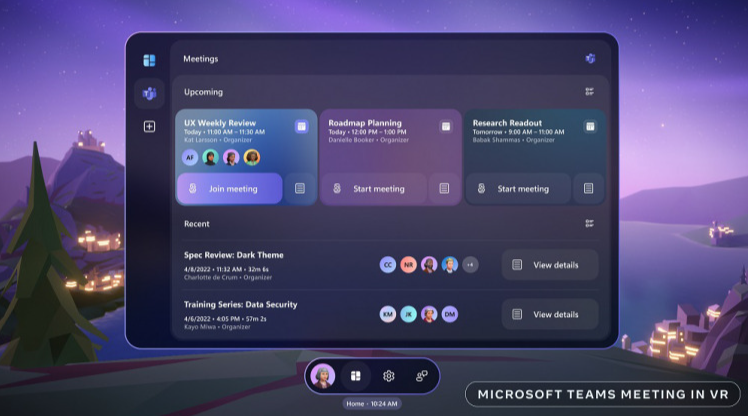The height and width of the screenshot is (416, 748).
Task: Click the Home 10:24 AM status label
Action: point(372,404)
